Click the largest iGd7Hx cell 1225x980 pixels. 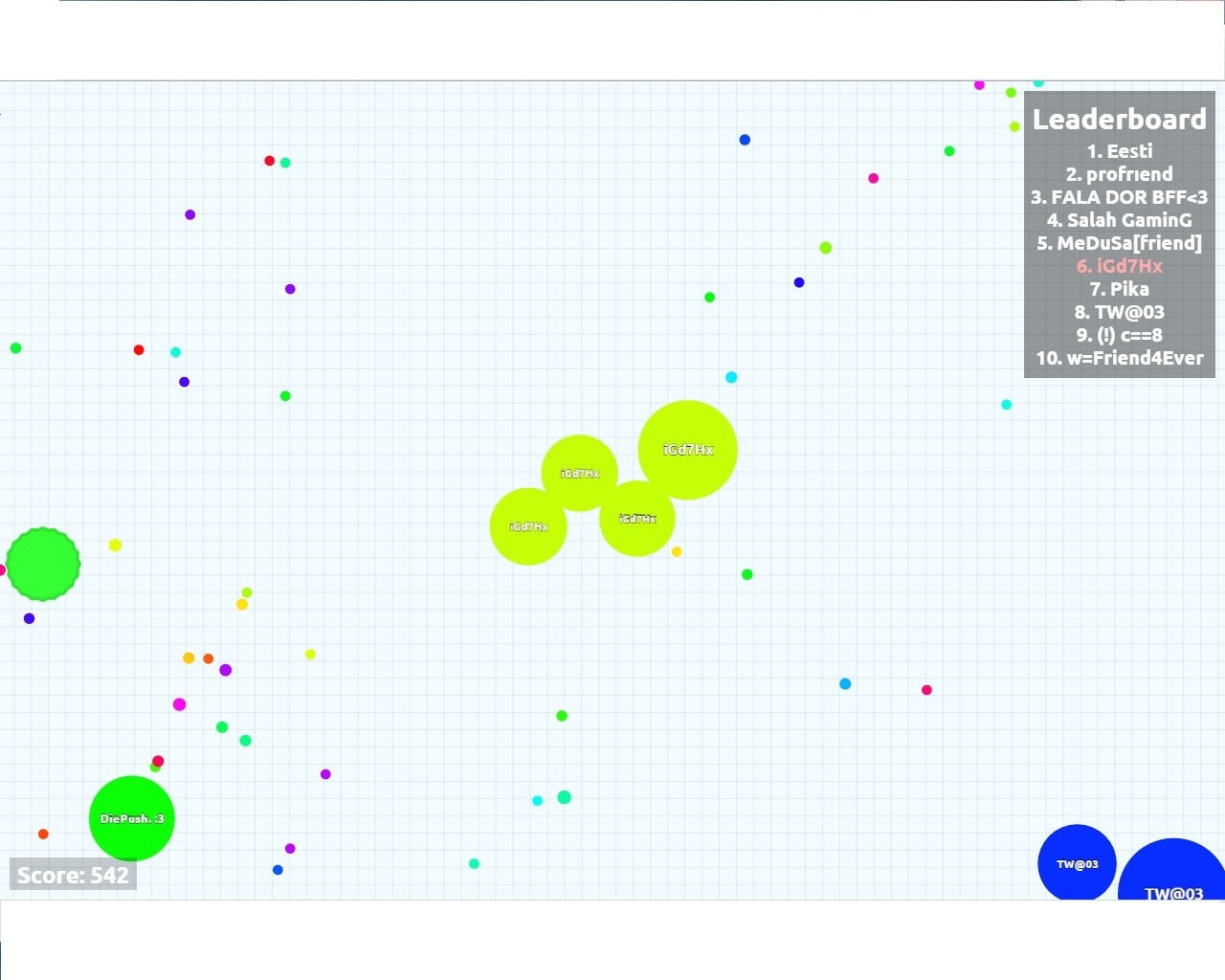tap(687, 450)
